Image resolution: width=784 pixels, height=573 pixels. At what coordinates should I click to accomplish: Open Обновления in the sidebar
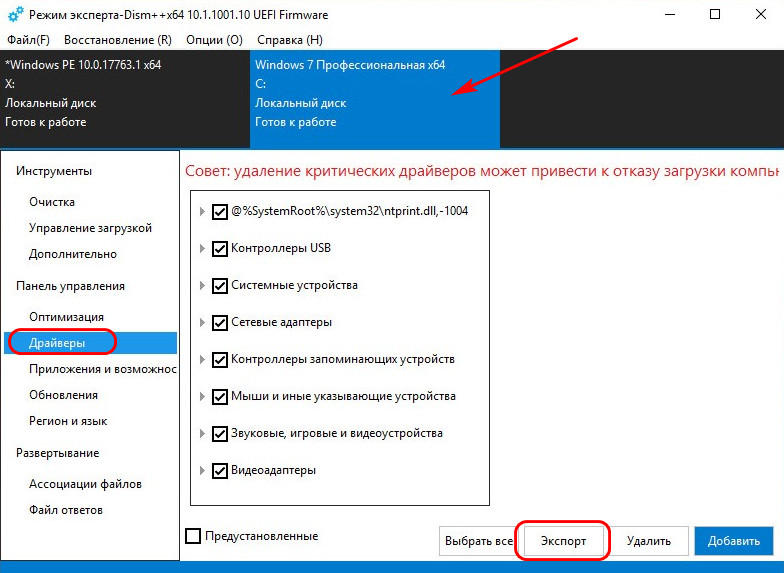pyautogui.click(x=64, y=395)
